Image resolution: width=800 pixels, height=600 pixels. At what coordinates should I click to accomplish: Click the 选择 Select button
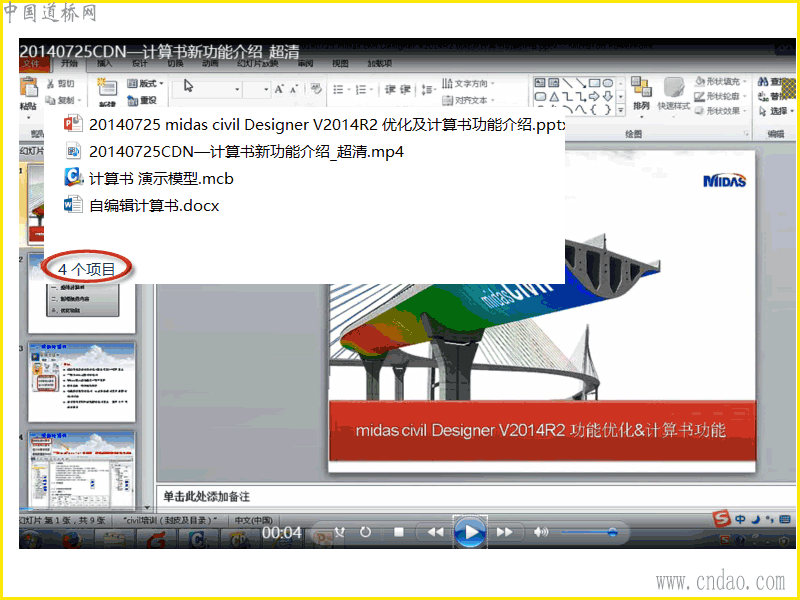tap(776, 111)
